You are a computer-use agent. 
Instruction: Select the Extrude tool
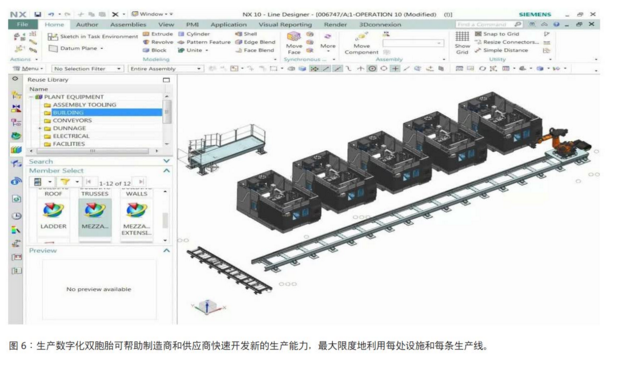tap(158, 34)
